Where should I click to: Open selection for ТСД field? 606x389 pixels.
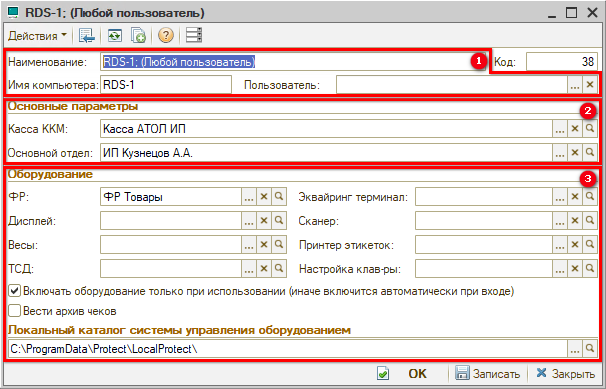(249, 269)
